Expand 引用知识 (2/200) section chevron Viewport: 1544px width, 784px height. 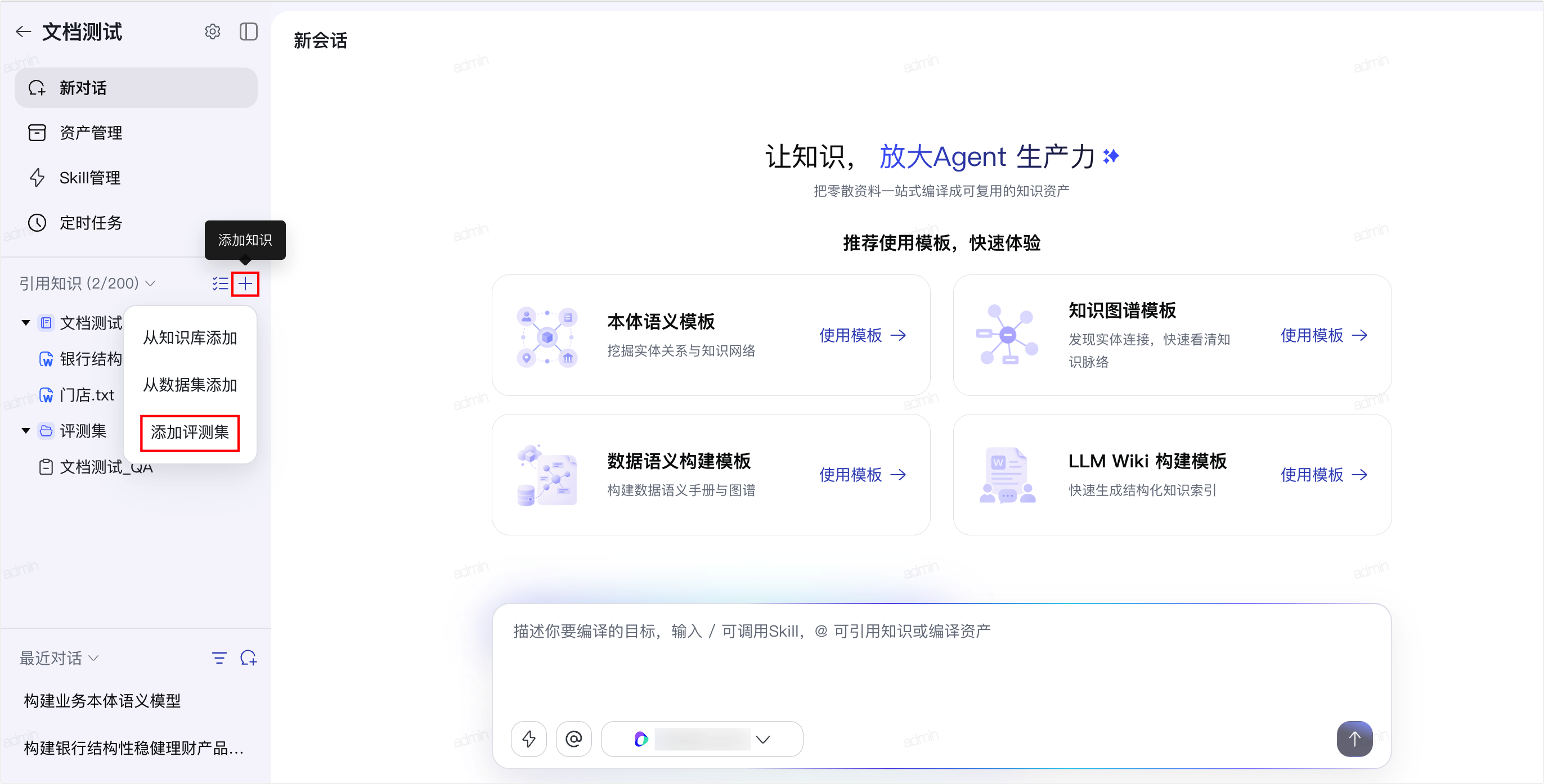point(150,283)
